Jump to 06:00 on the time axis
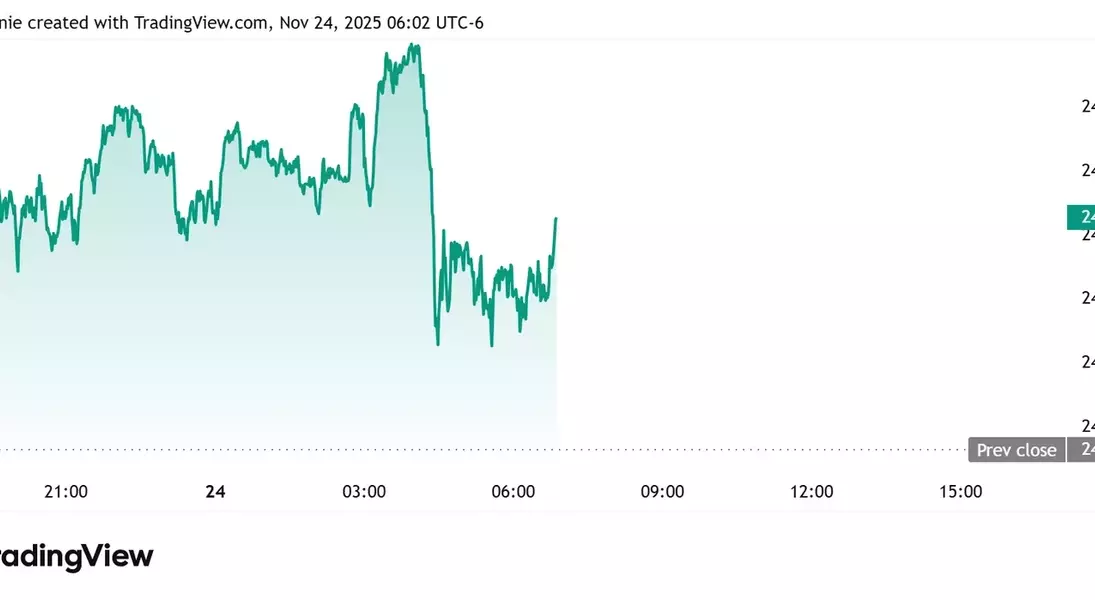 click(x=513, y=491)
